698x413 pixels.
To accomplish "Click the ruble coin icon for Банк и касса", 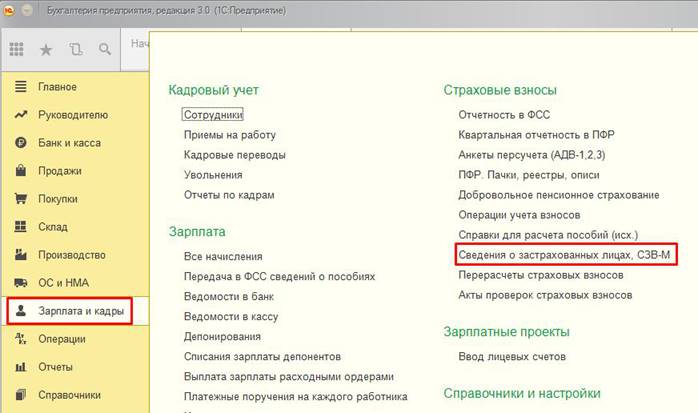I will (19, 143).
